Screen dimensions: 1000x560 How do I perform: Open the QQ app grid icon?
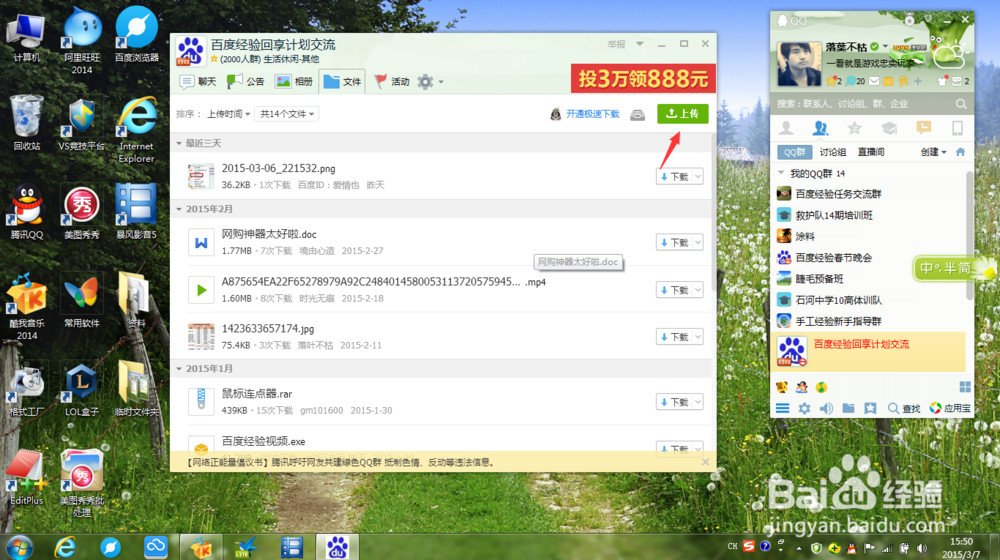[965, 387]
